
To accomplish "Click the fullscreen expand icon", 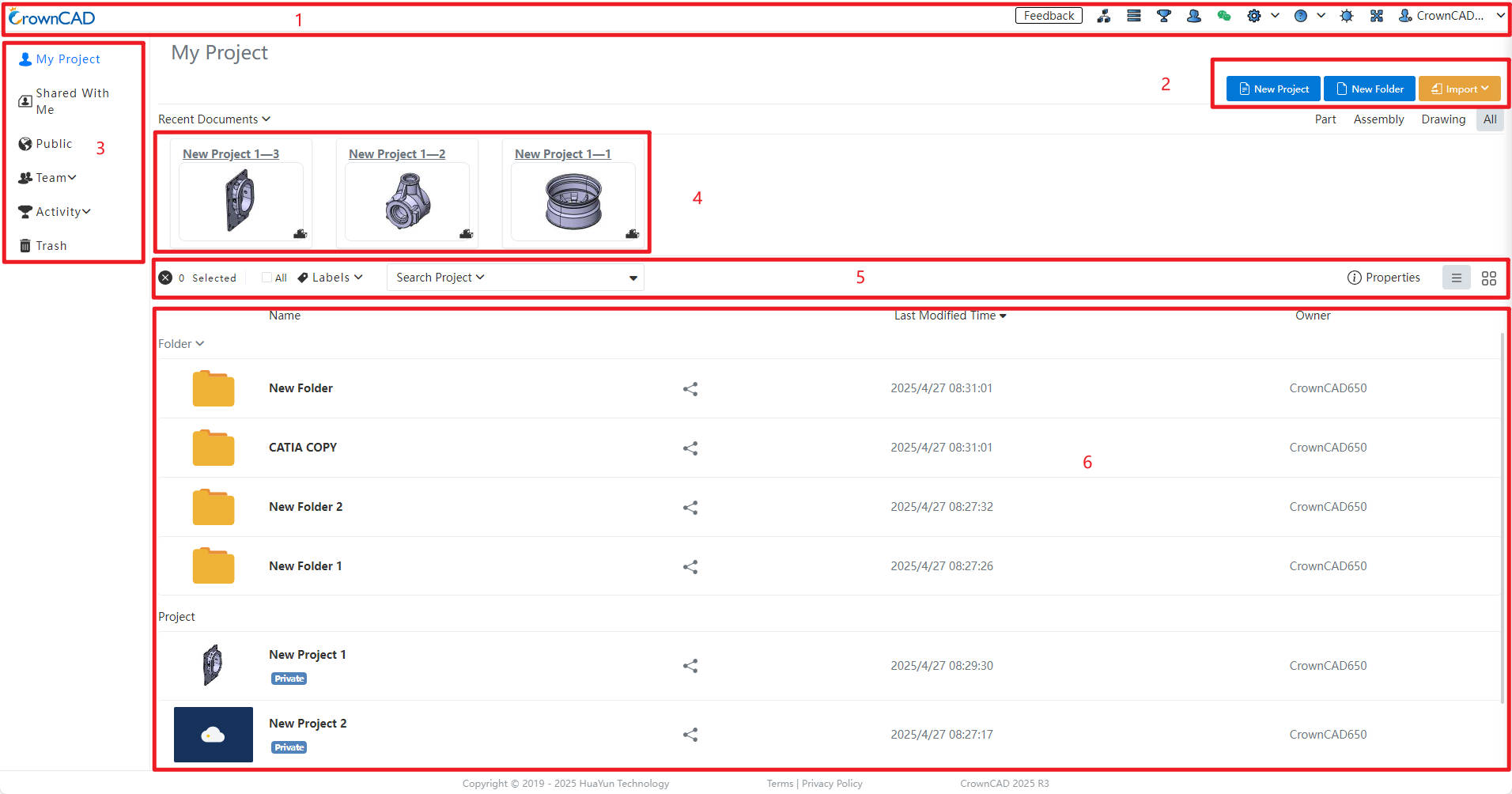I will (1377, 16).
